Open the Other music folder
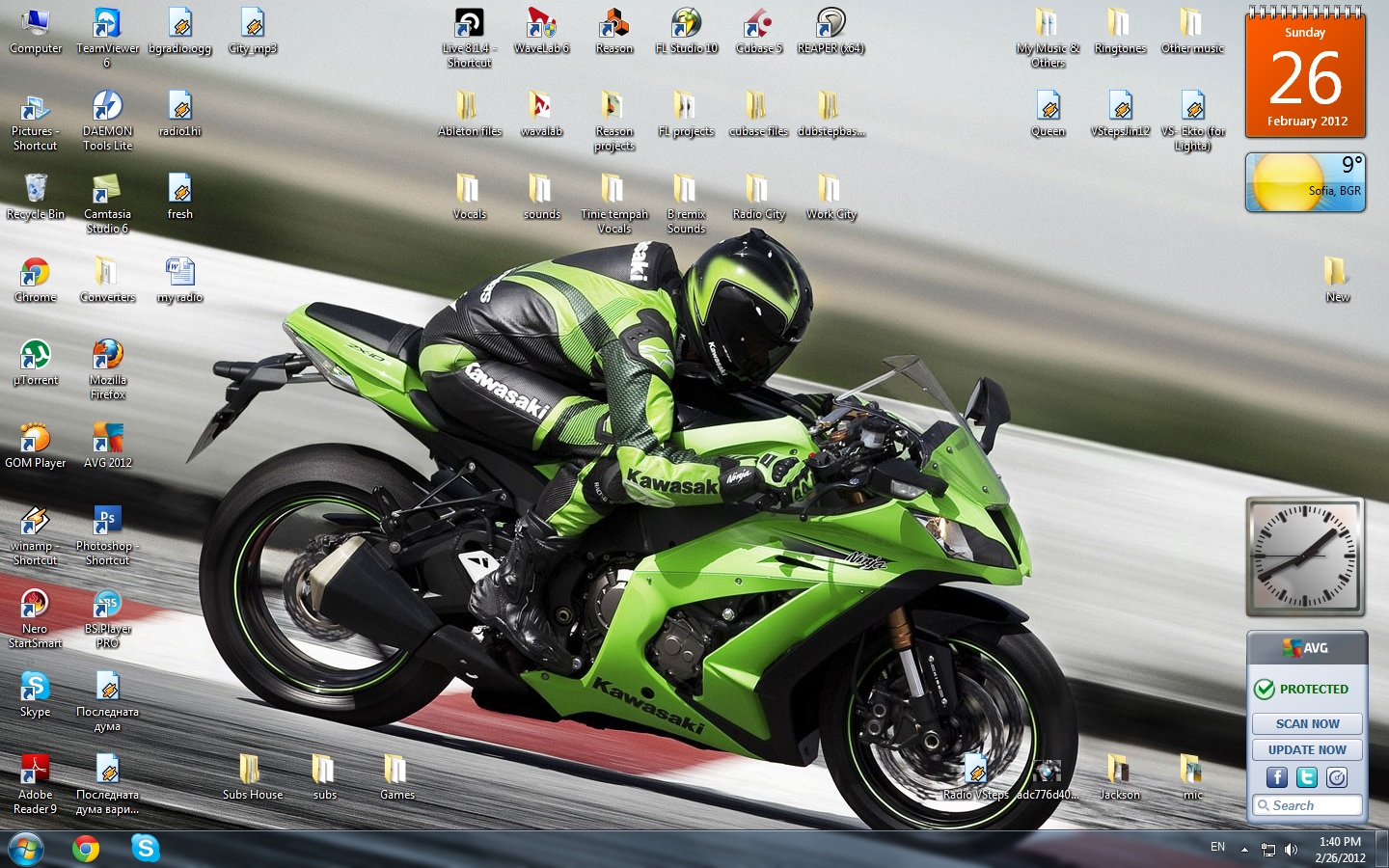 (x=1192, y=31)
